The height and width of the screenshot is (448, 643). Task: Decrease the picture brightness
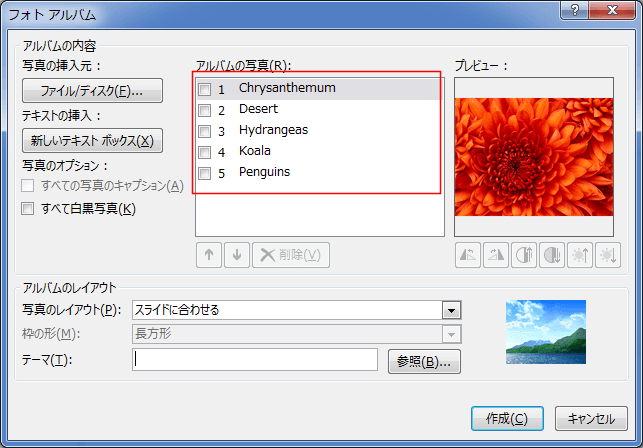608,255
